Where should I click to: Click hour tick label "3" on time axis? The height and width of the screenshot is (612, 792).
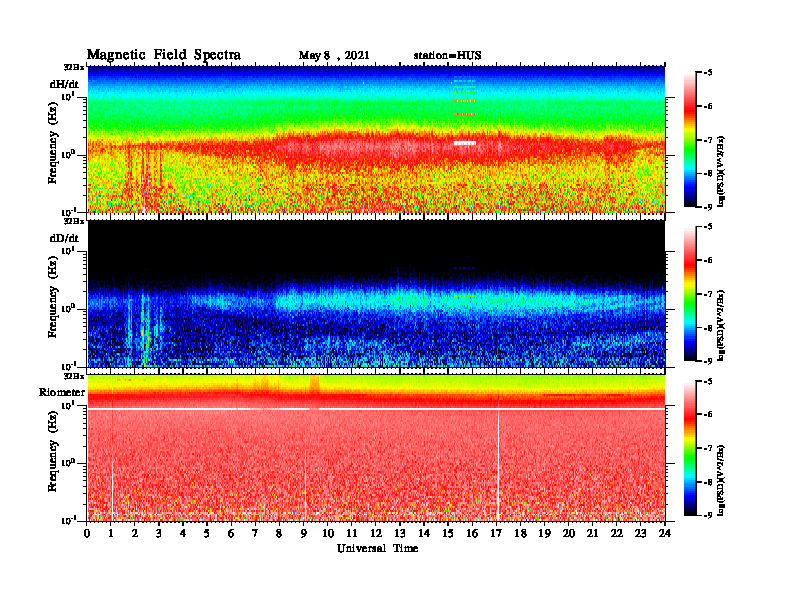(159, 534)
